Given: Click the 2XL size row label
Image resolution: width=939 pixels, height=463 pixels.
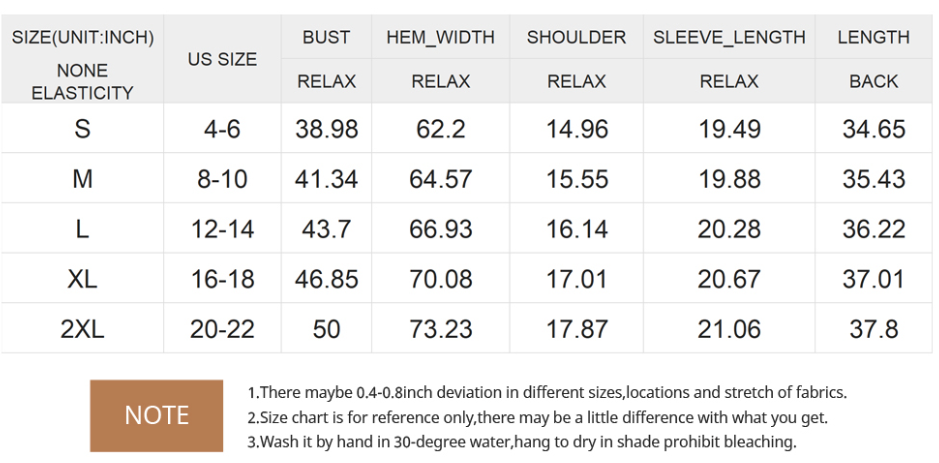Looking at the screenshot, I should (82, 329).
